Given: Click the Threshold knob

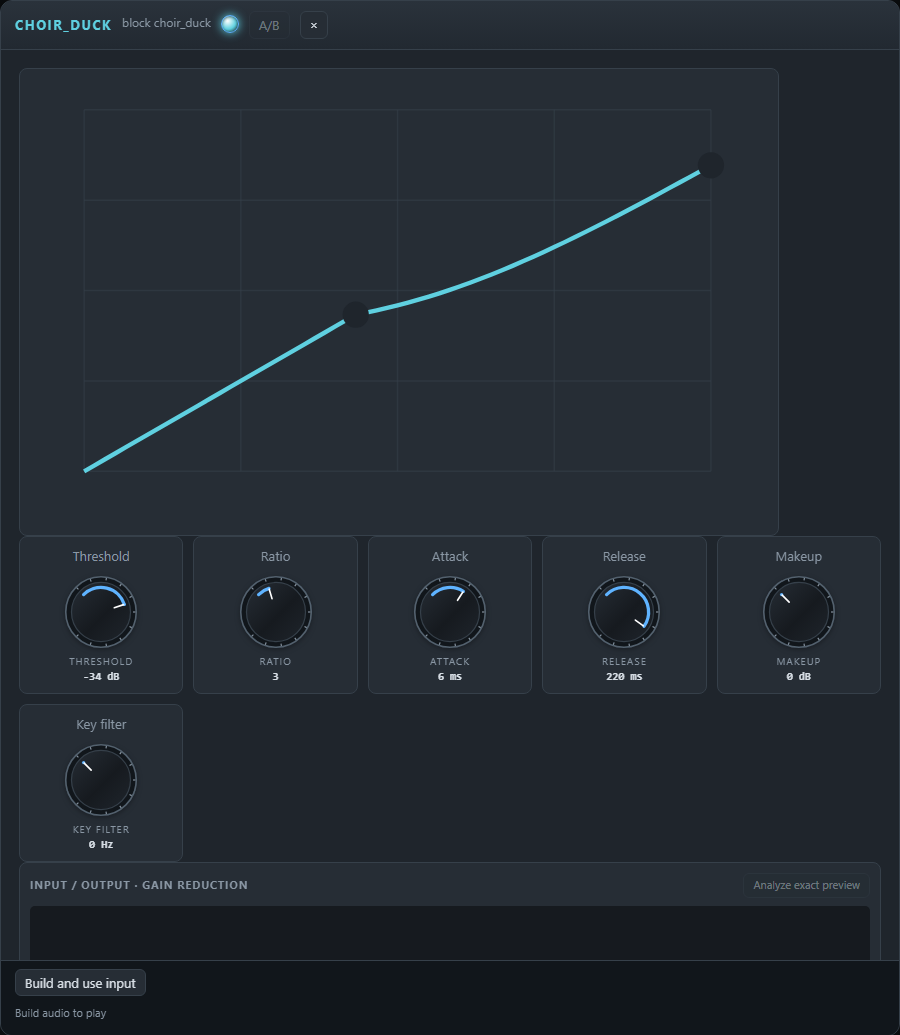Looking at the screenshot, I should coord(101,612).
